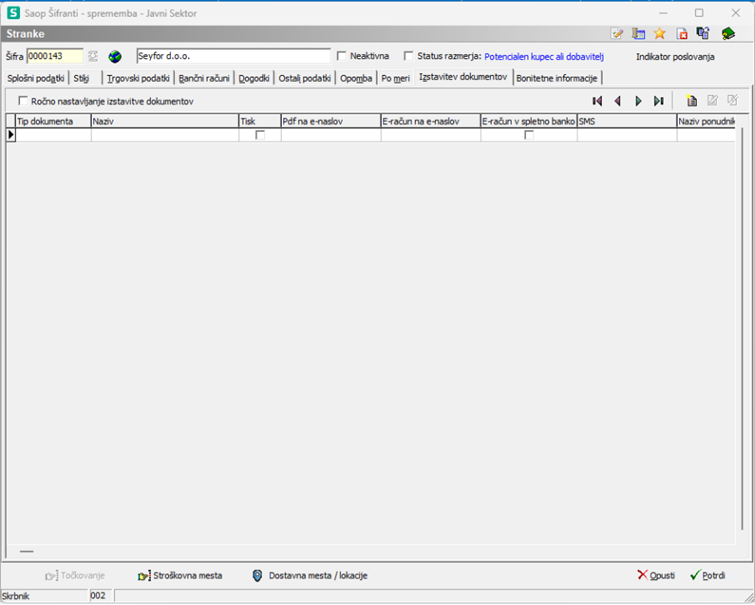
Task: Click the Skrbnik status bar entry
Action: coord(45,596)
